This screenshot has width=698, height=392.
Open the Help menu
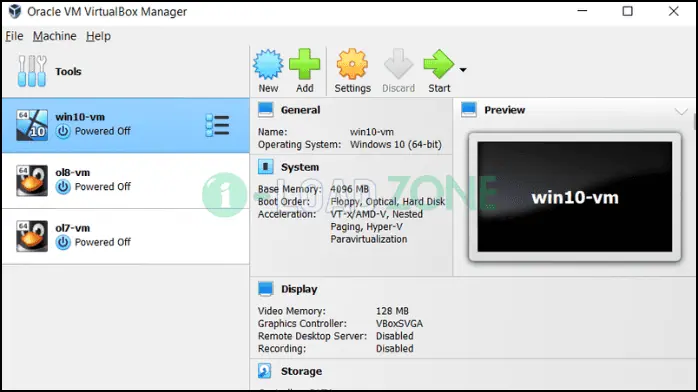tap(98, 36)
